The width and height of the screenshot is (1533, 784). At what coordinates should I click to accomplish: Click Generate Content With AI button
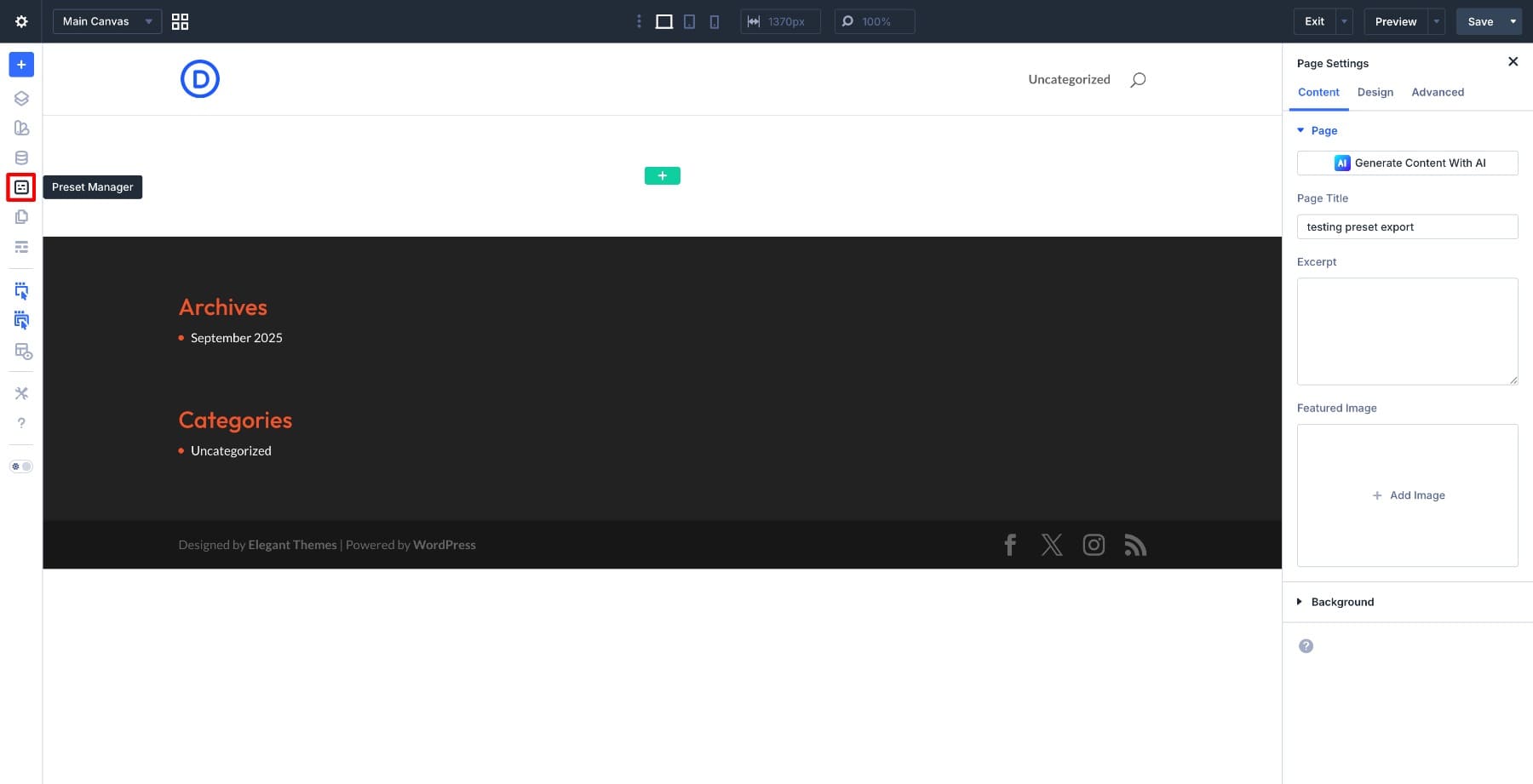1407,163
